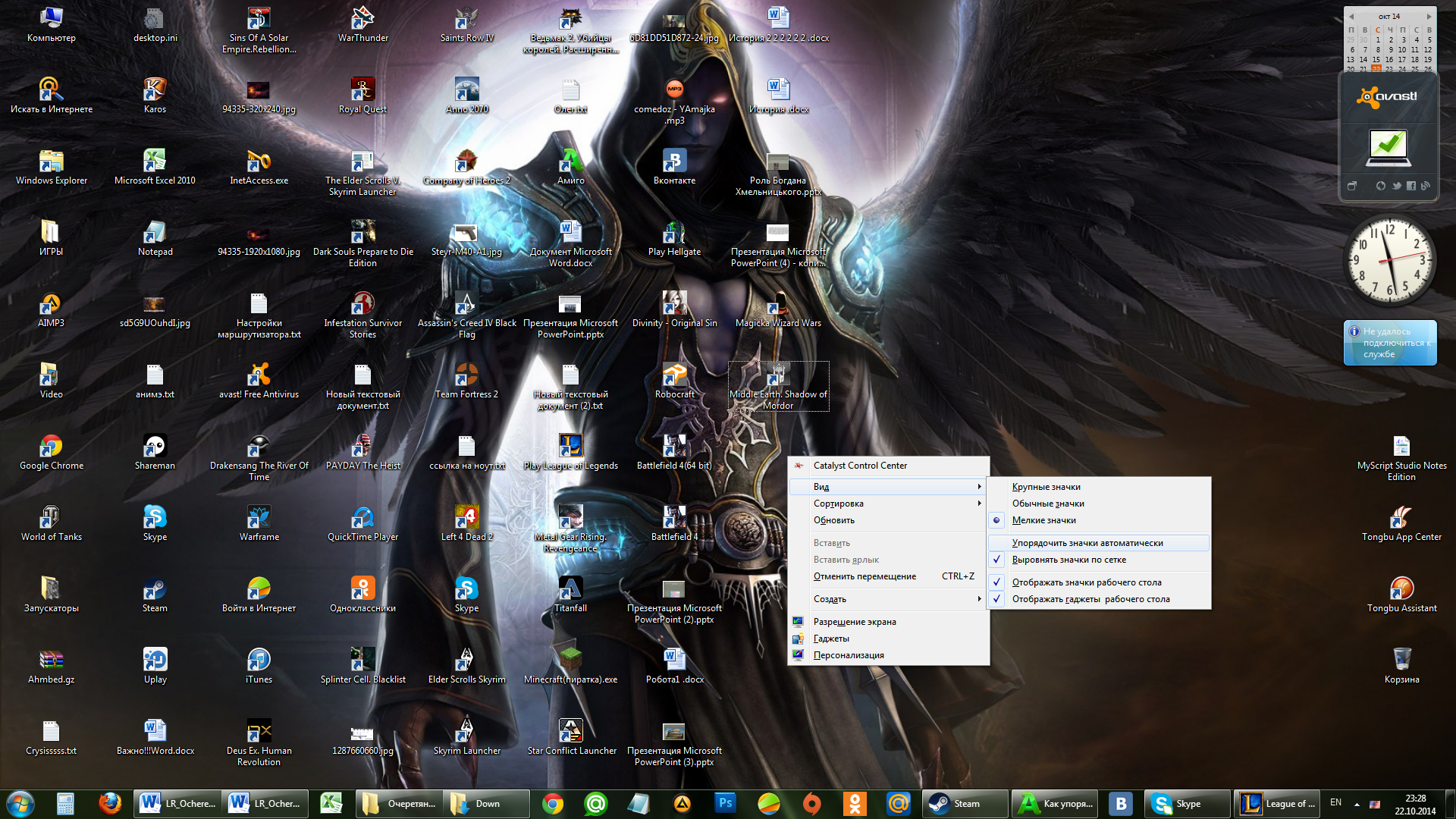Open Left 4 Dead 2 shortcut
This screenshot has width=1456, height=819.
point(466,523)
